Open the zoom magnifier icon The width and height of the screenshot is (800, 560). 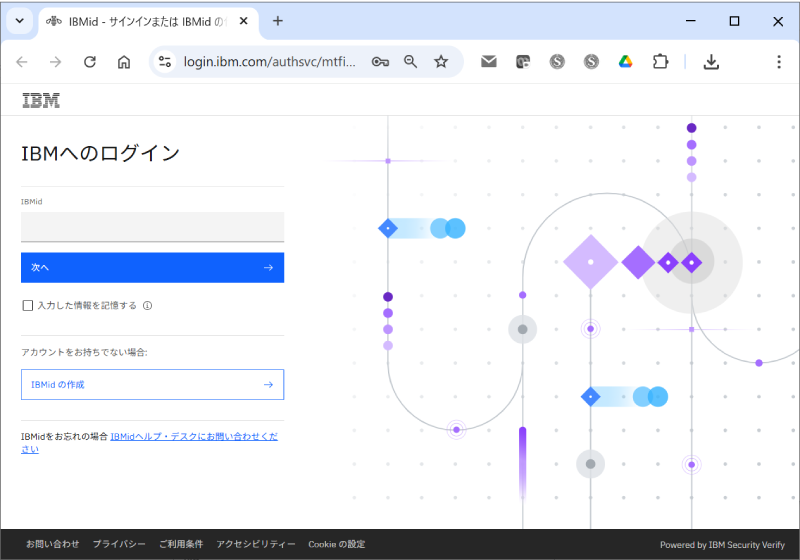410,62
